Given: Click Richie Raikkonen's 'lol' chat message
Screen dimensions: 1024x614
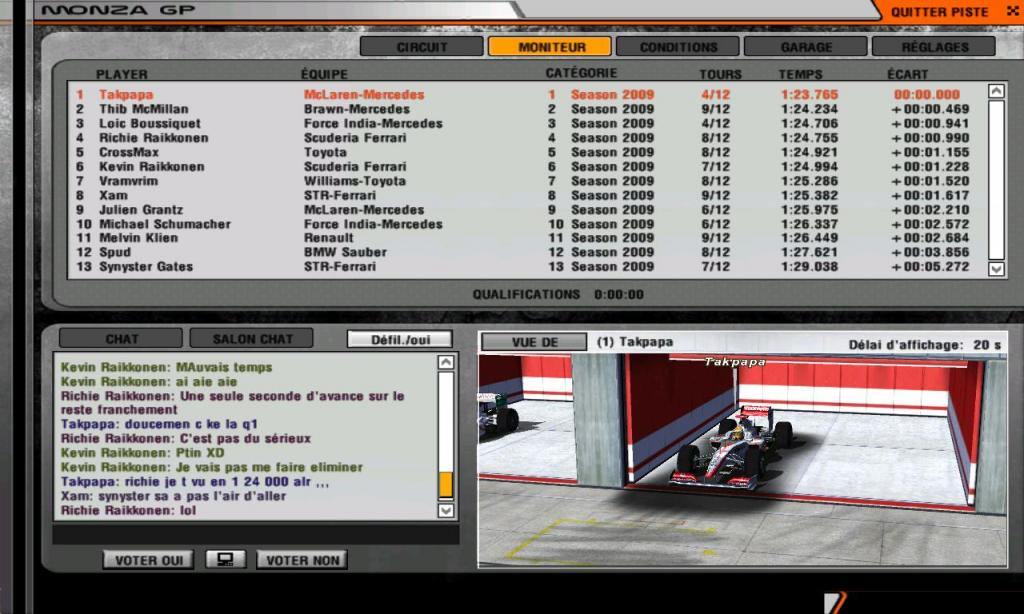Looking at the screenshot, I should (128, 510).
